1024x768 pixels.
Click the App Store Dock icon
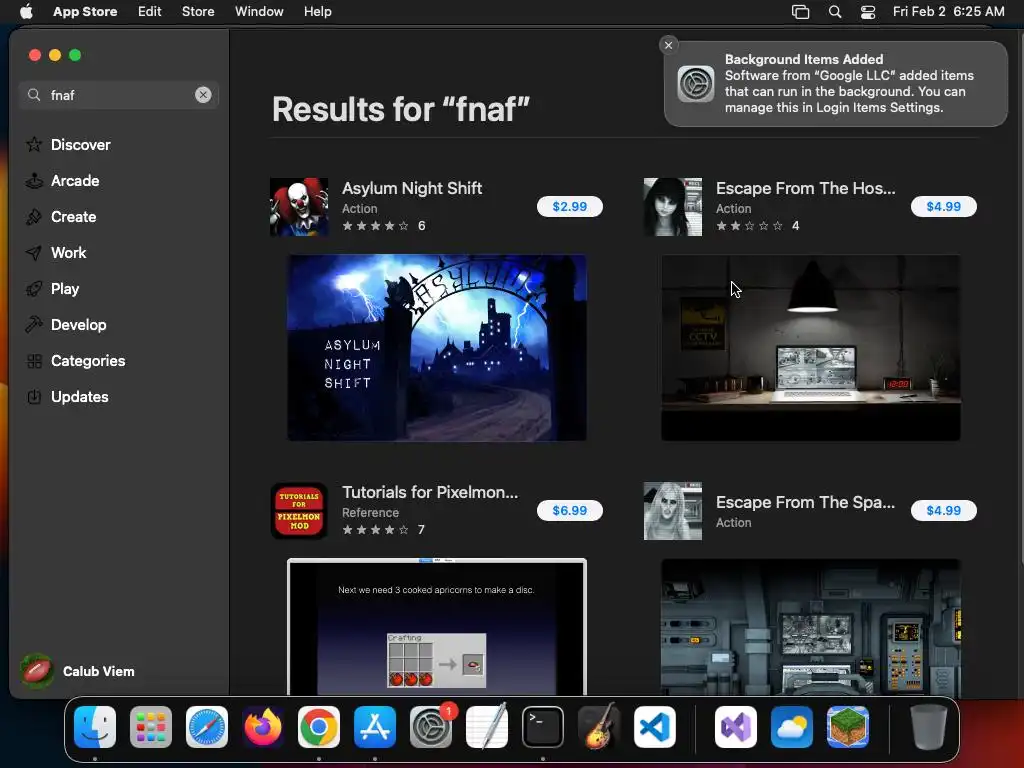point(375,727)
